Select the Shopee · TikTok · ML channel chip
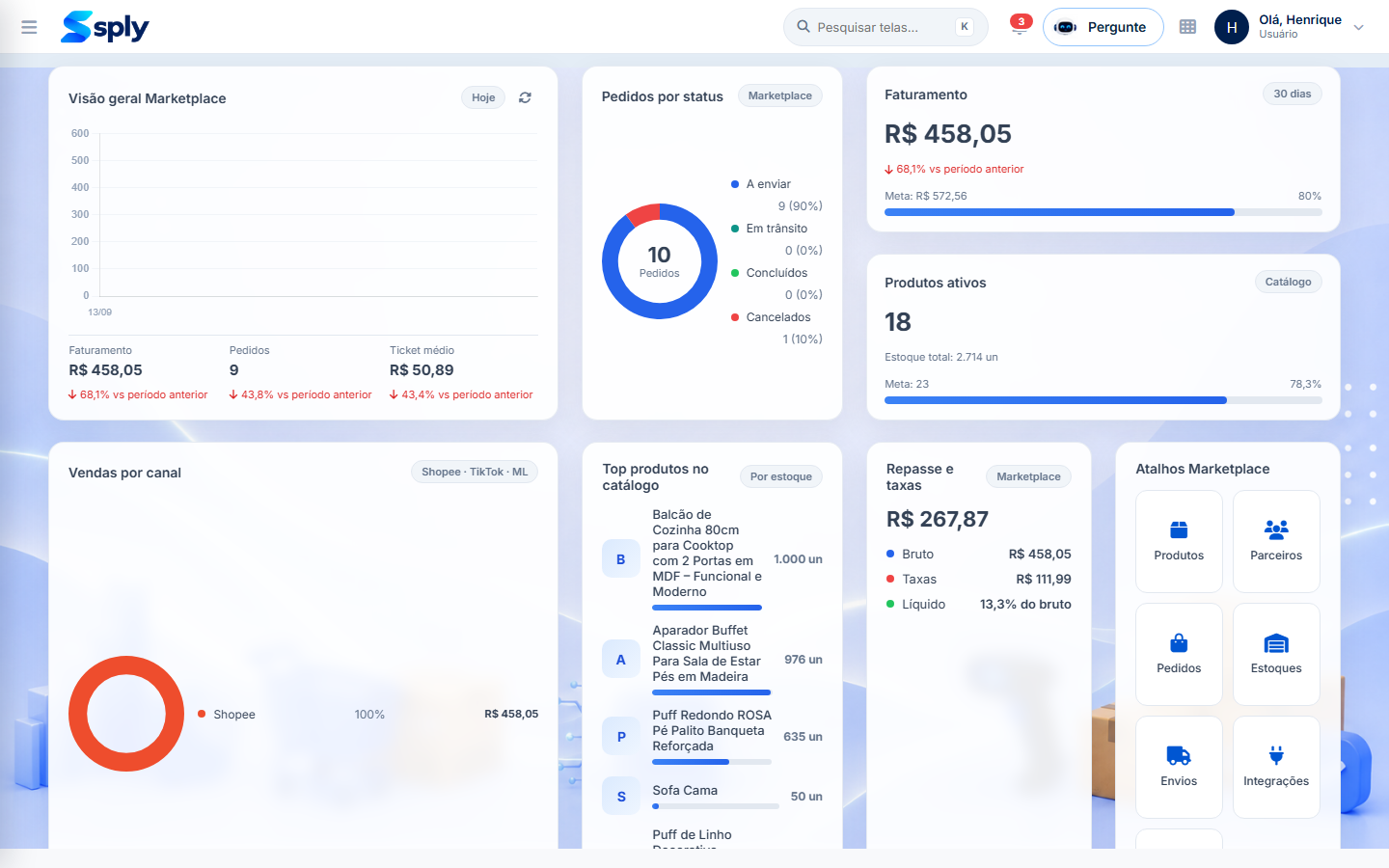 (474, 472)
